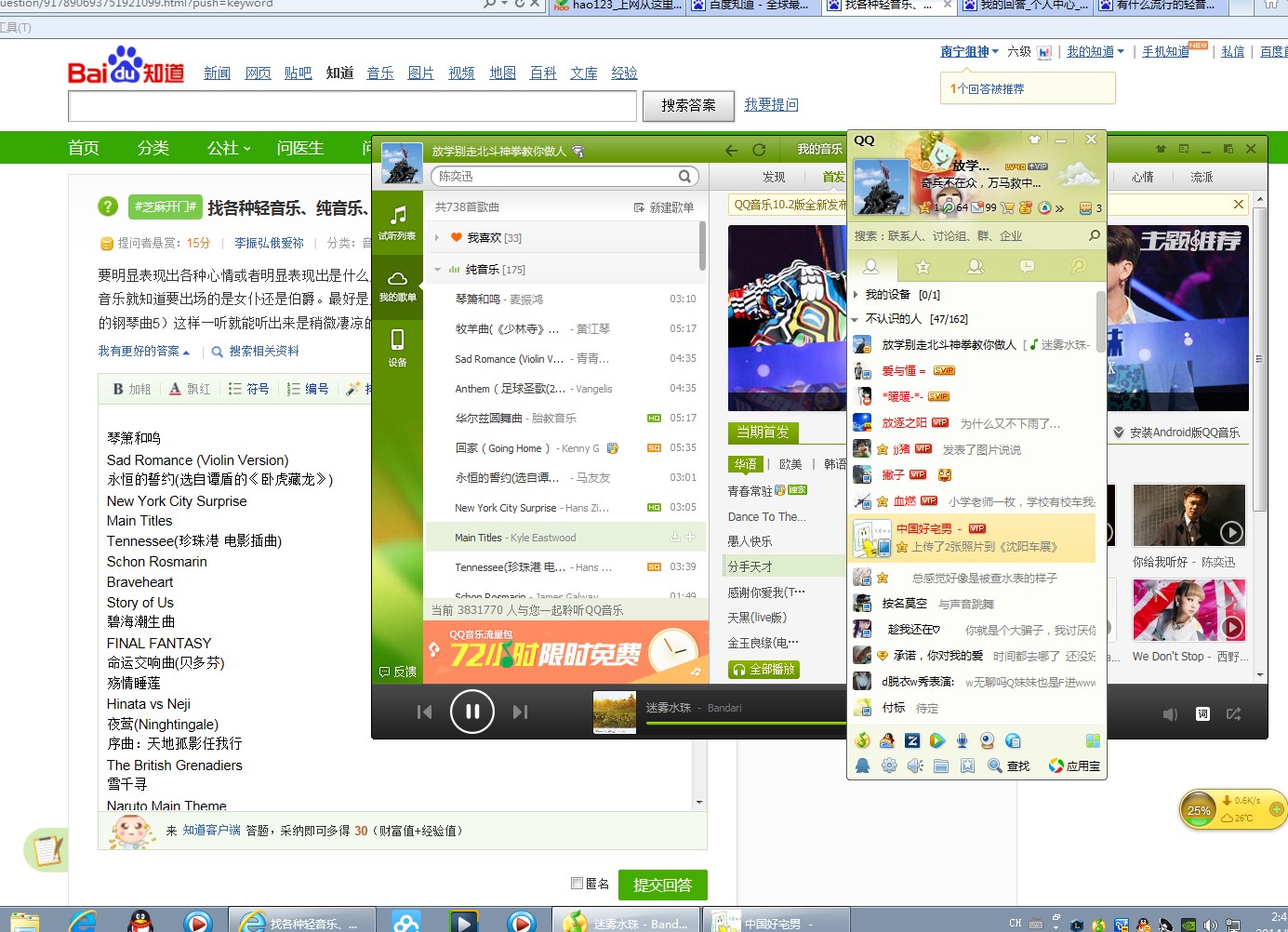The image size is (1288, 932).
Task: Click 安装Android版QQ音乐 link
Action: [1176, 433]
